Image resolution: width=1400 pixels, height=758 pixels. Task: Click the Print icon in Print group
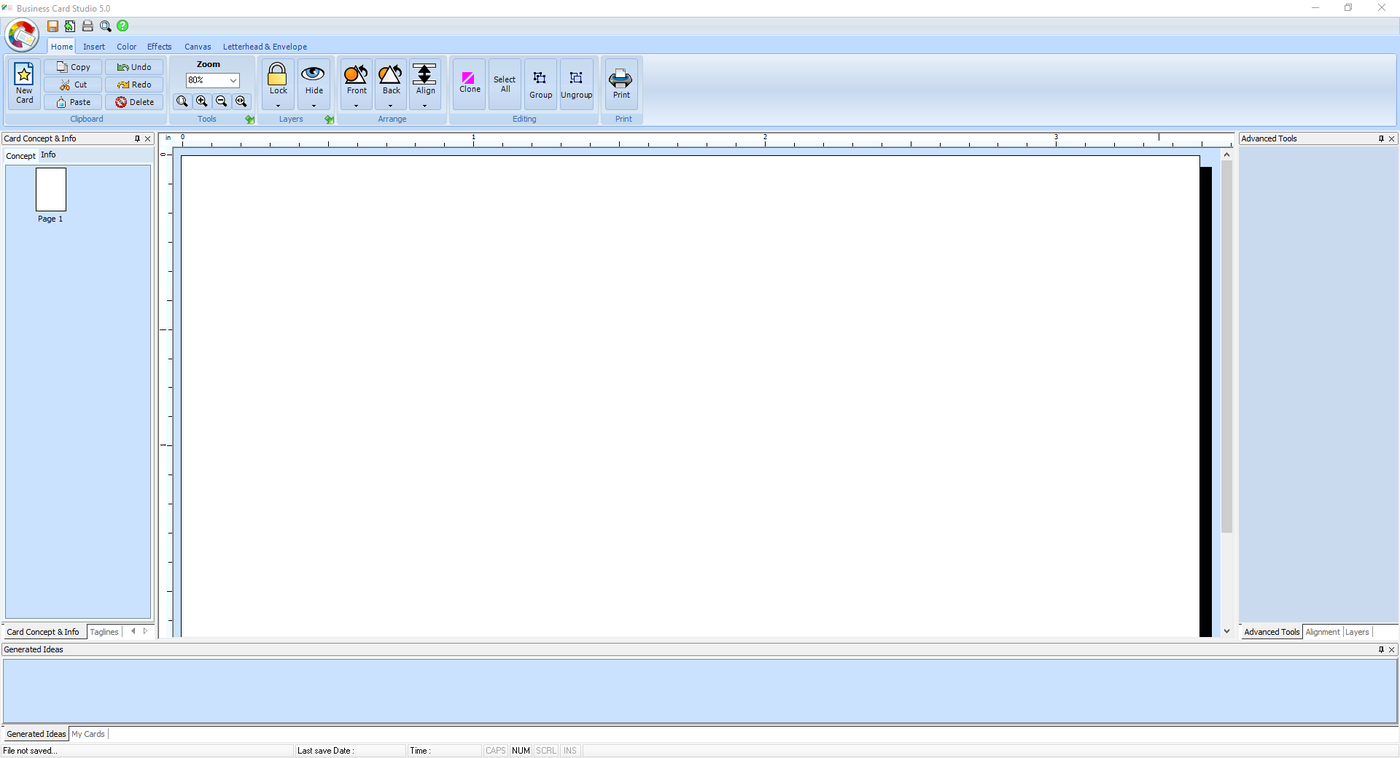tap(621, 78)
